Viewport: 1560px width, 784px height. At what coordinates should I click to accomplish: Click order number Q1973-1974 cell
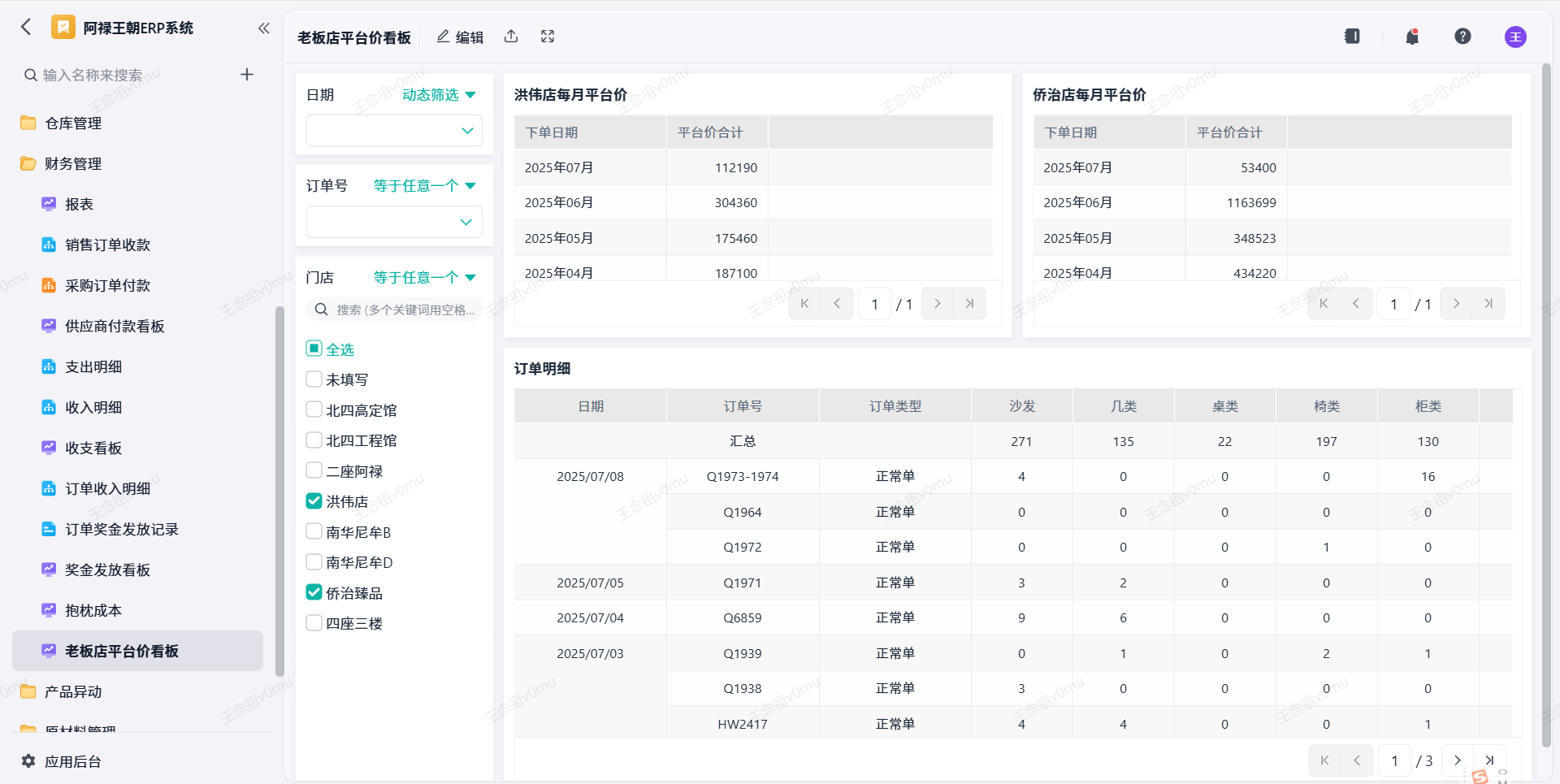pyautogui.click(x=743, y=476)
